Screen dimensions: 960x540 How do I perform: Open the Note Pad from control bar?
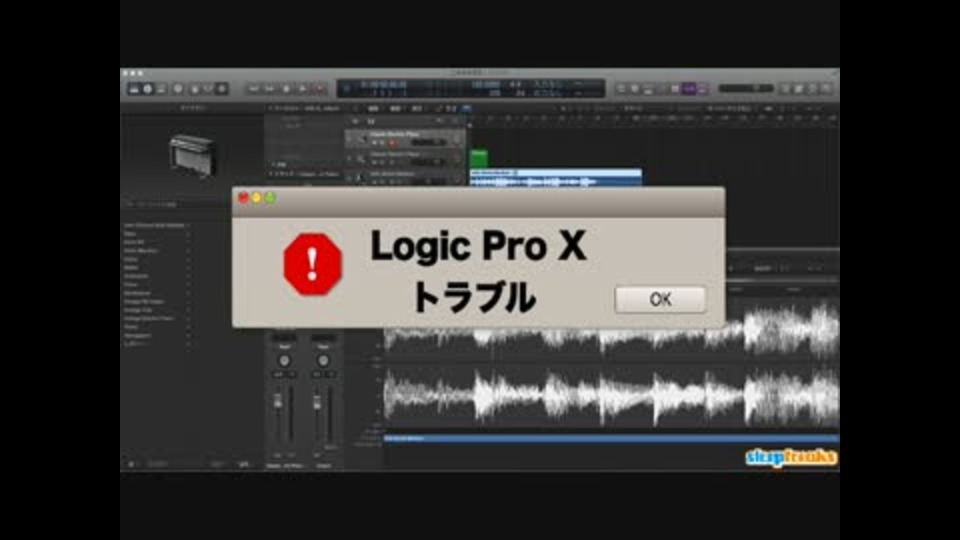click(799, 89)
